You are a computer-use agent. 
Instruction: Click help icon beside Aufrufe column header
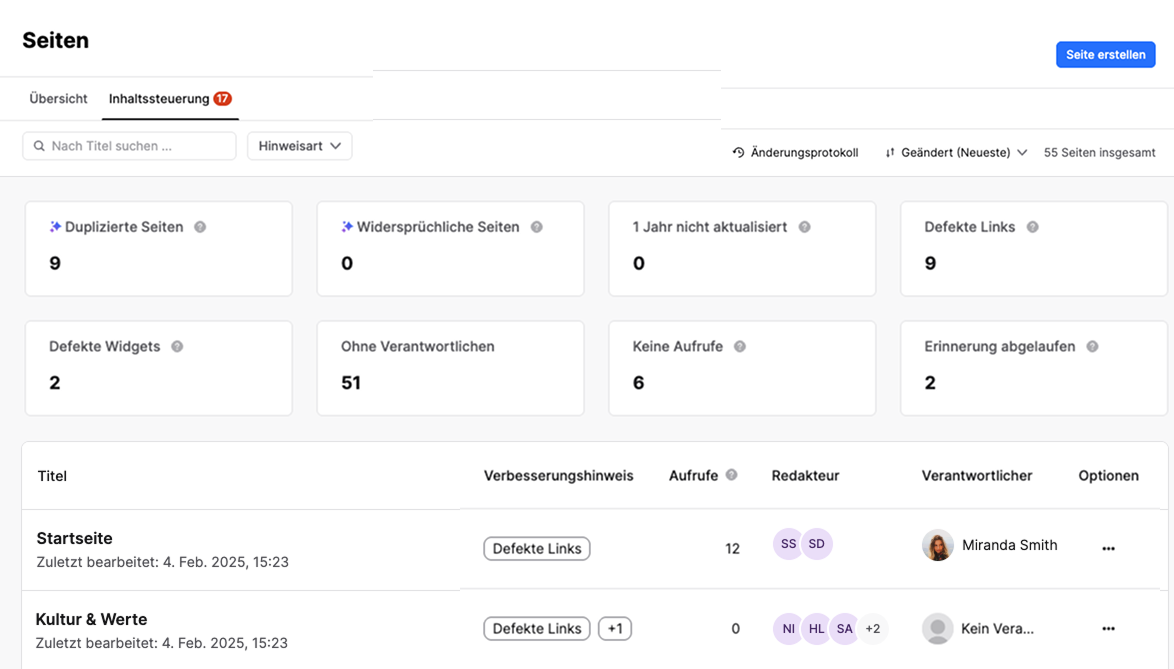(732, 474)
